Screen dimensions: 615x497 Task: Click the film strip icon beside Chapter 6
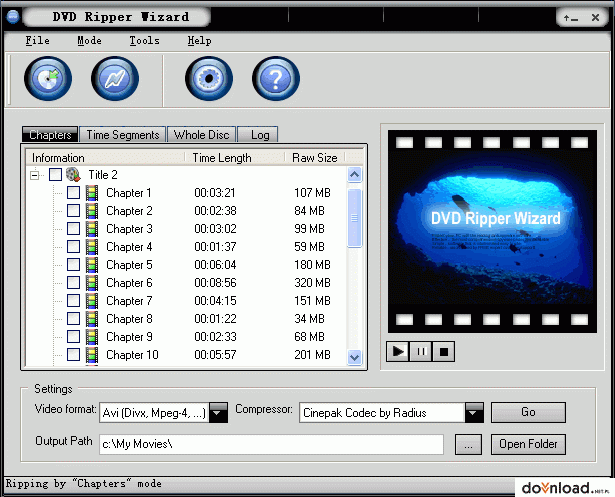92,283
